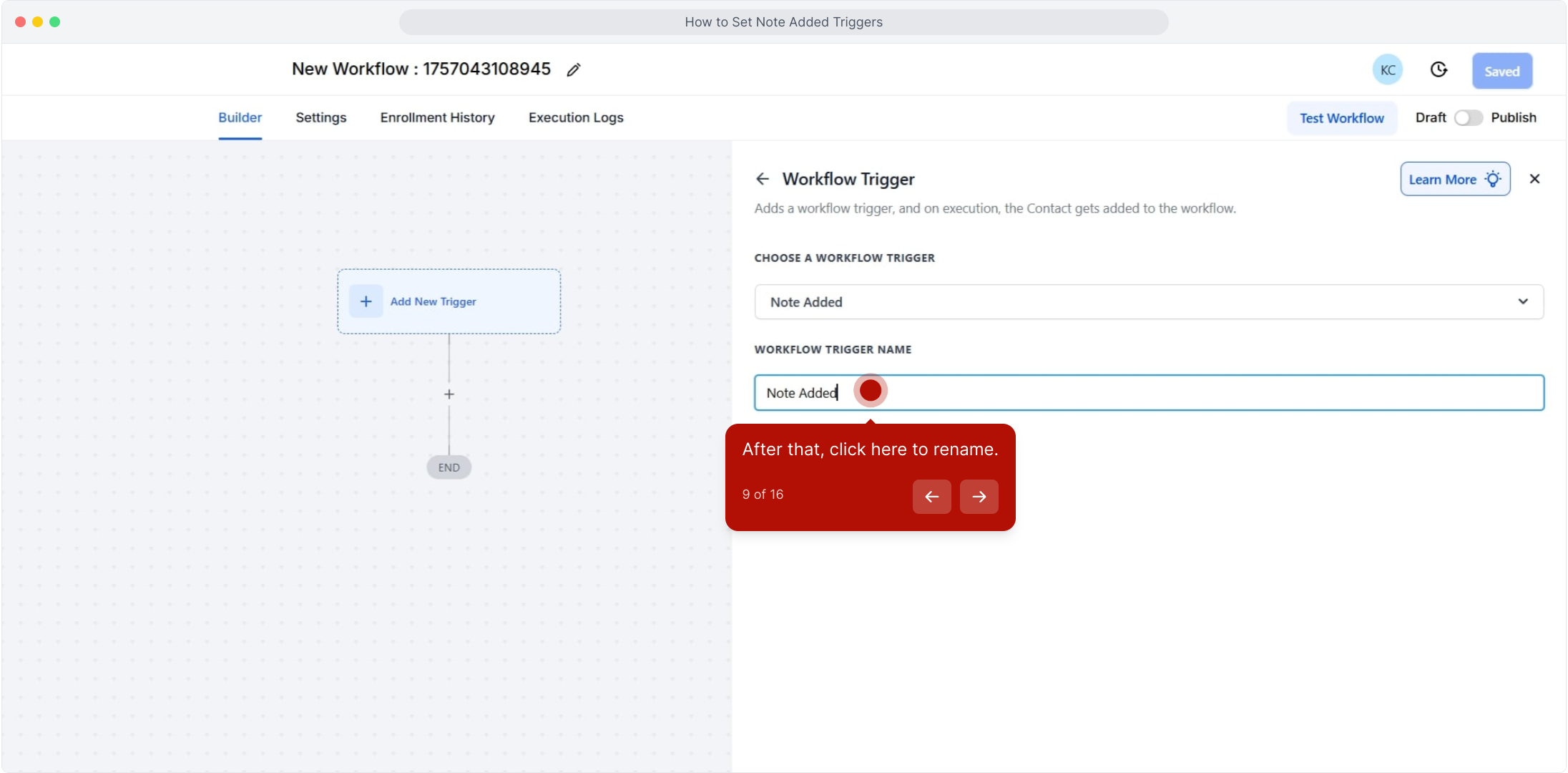Go to previous tour step arrow
This screenshot has height=773, width=1568.
coord(931,497)
